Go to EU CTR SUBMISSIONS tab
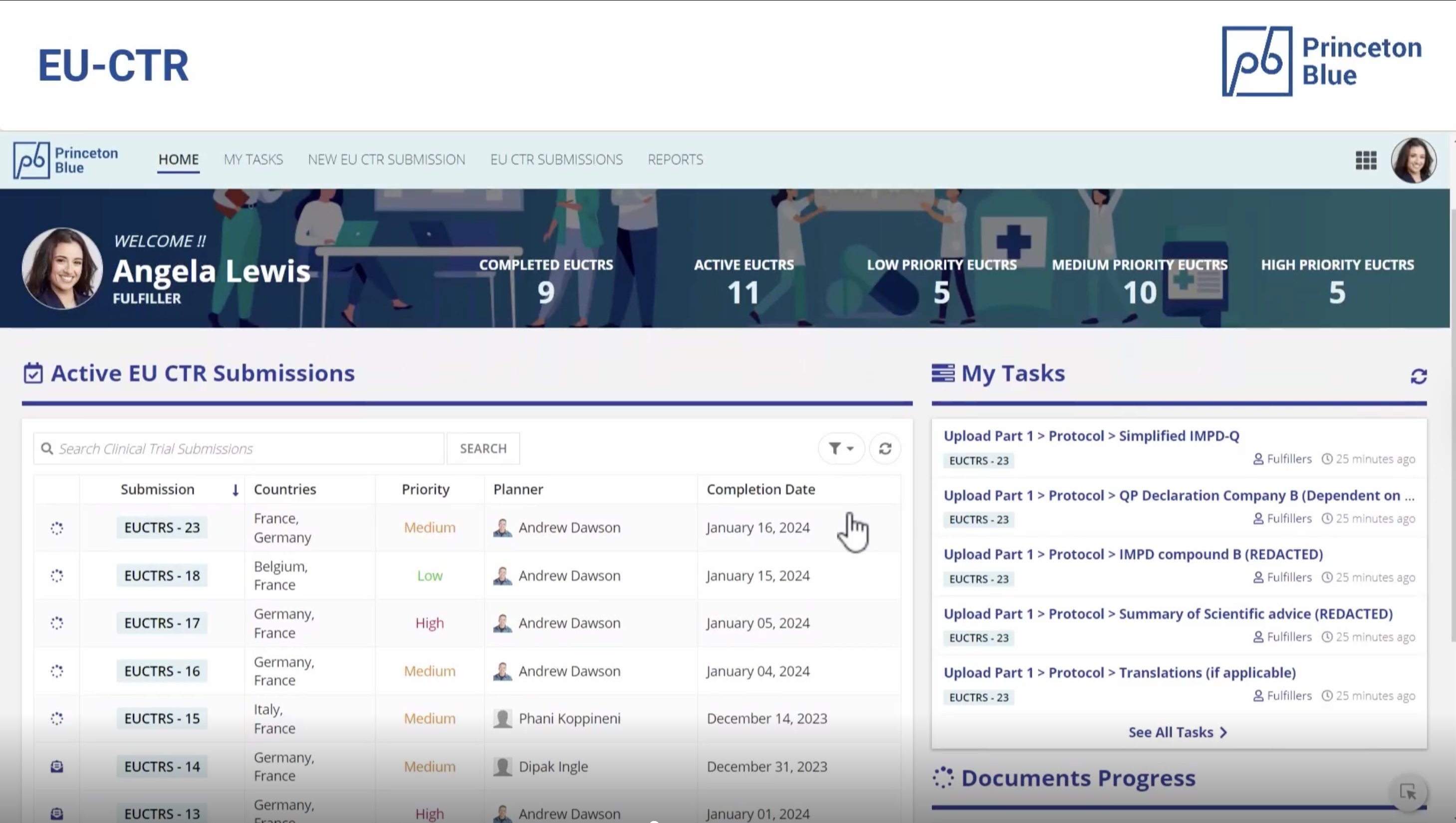 [x=556, y=160]
